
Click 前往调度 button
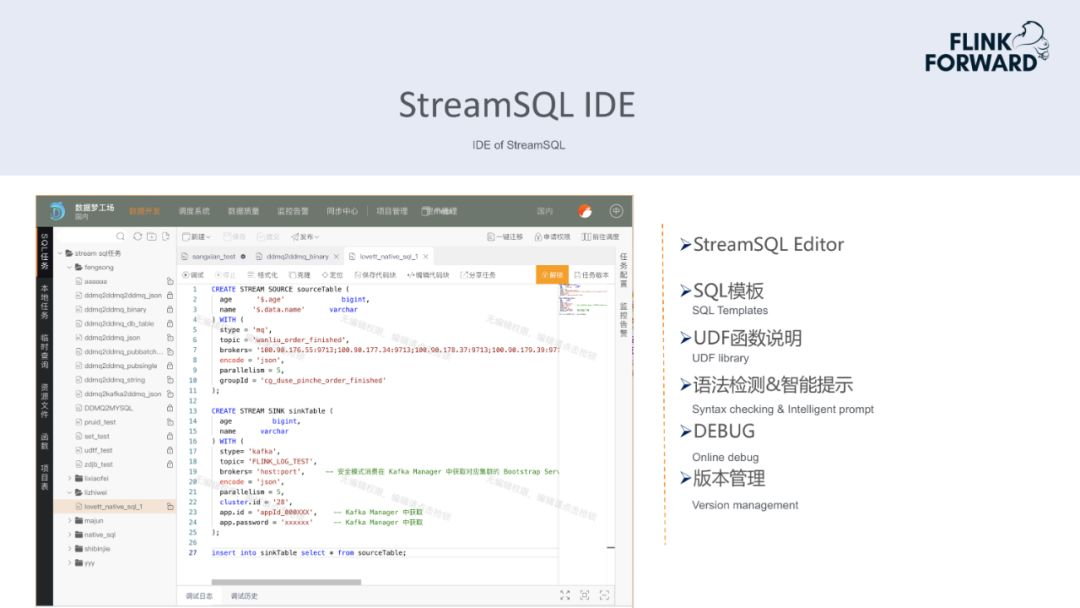(601, 236)
